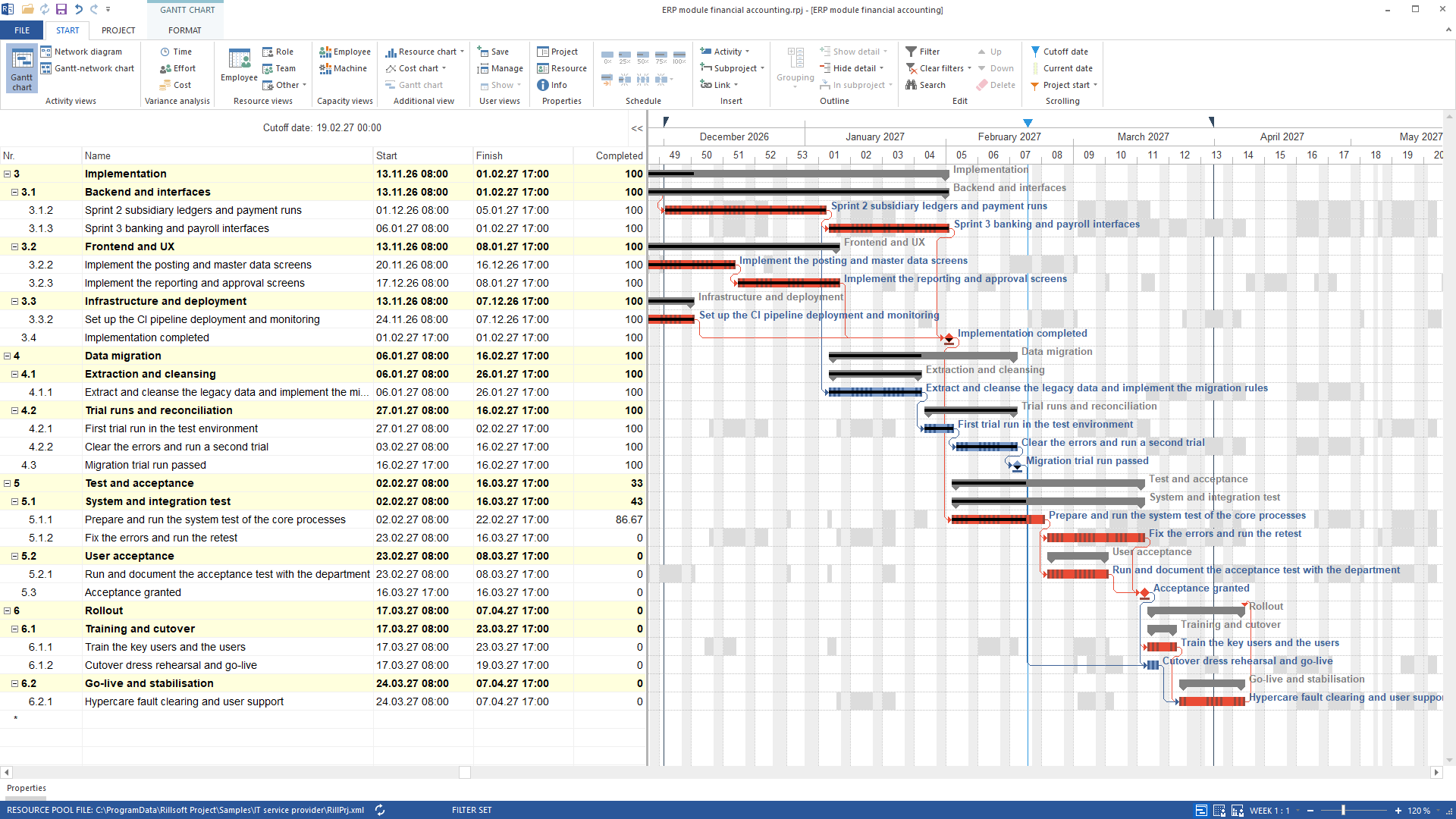Select the Gantt chart view icon
The width and height of the screenshot is (1456, 819).
tap(22, 68)
